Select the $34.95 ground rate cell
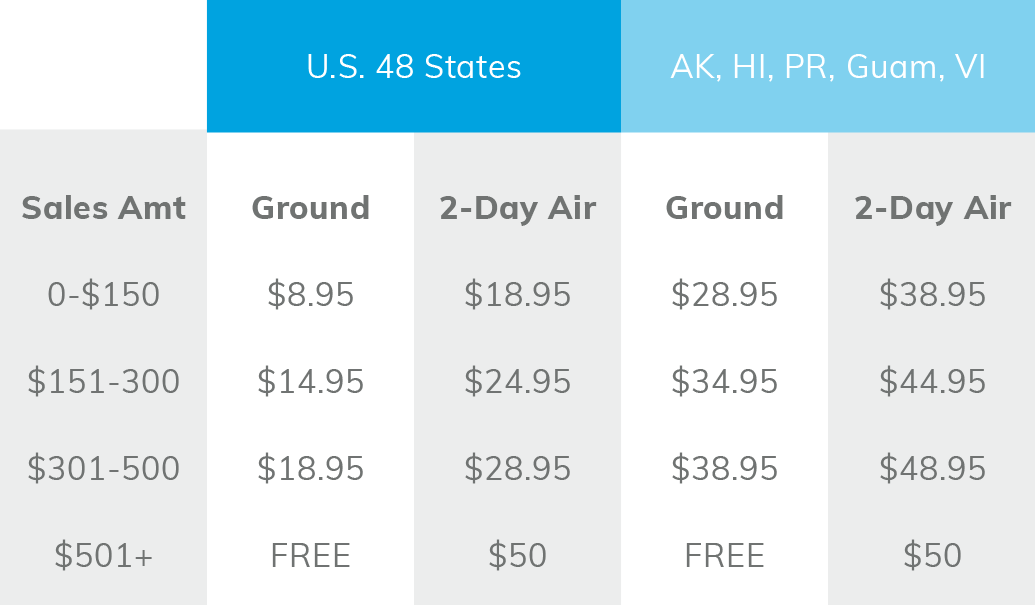Image resolution: width=1035 pixels, height=605 pixels. pos(724,382)
